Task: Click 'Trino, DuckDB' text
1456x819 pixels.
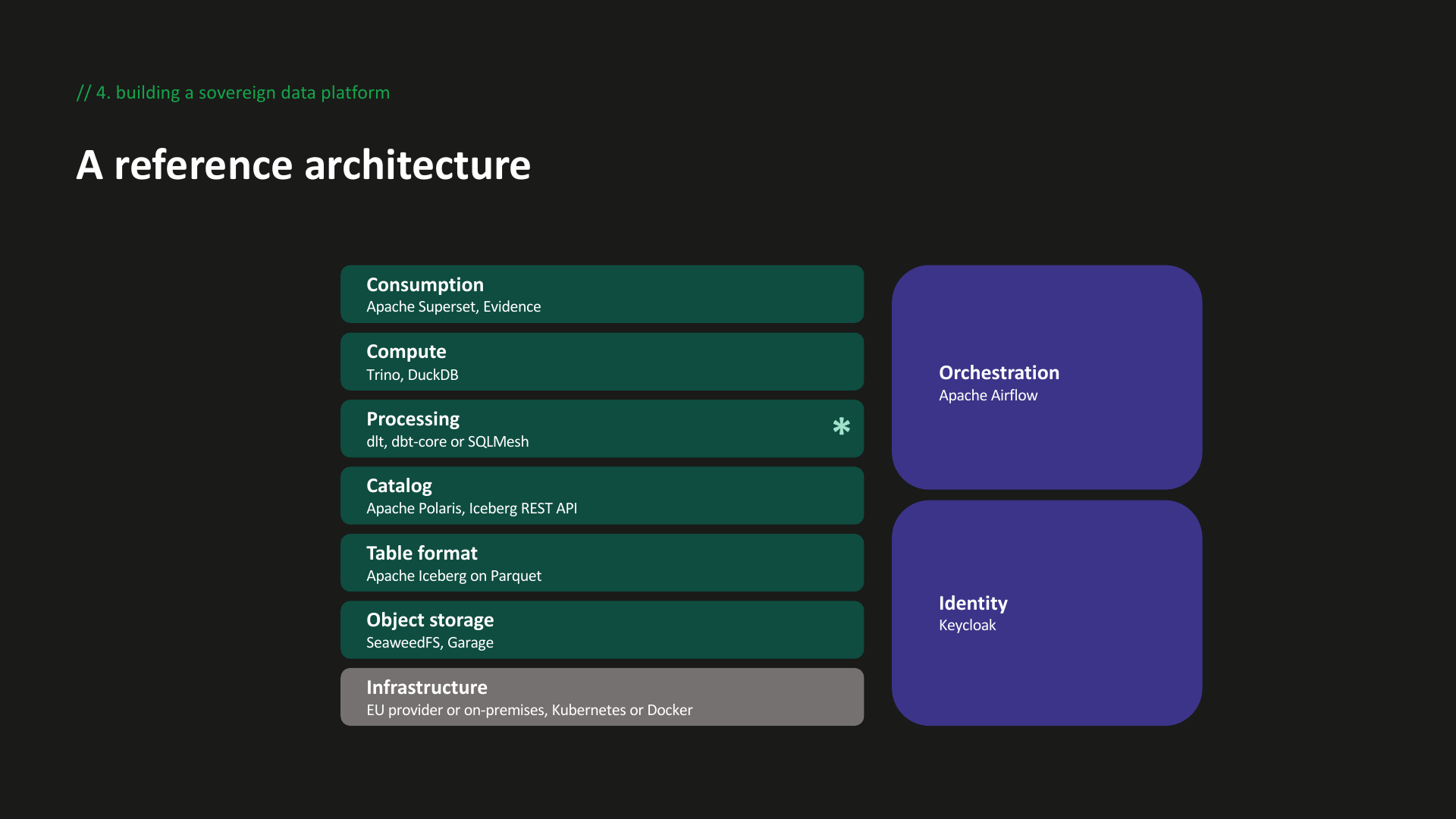Action: click(412, 375)
